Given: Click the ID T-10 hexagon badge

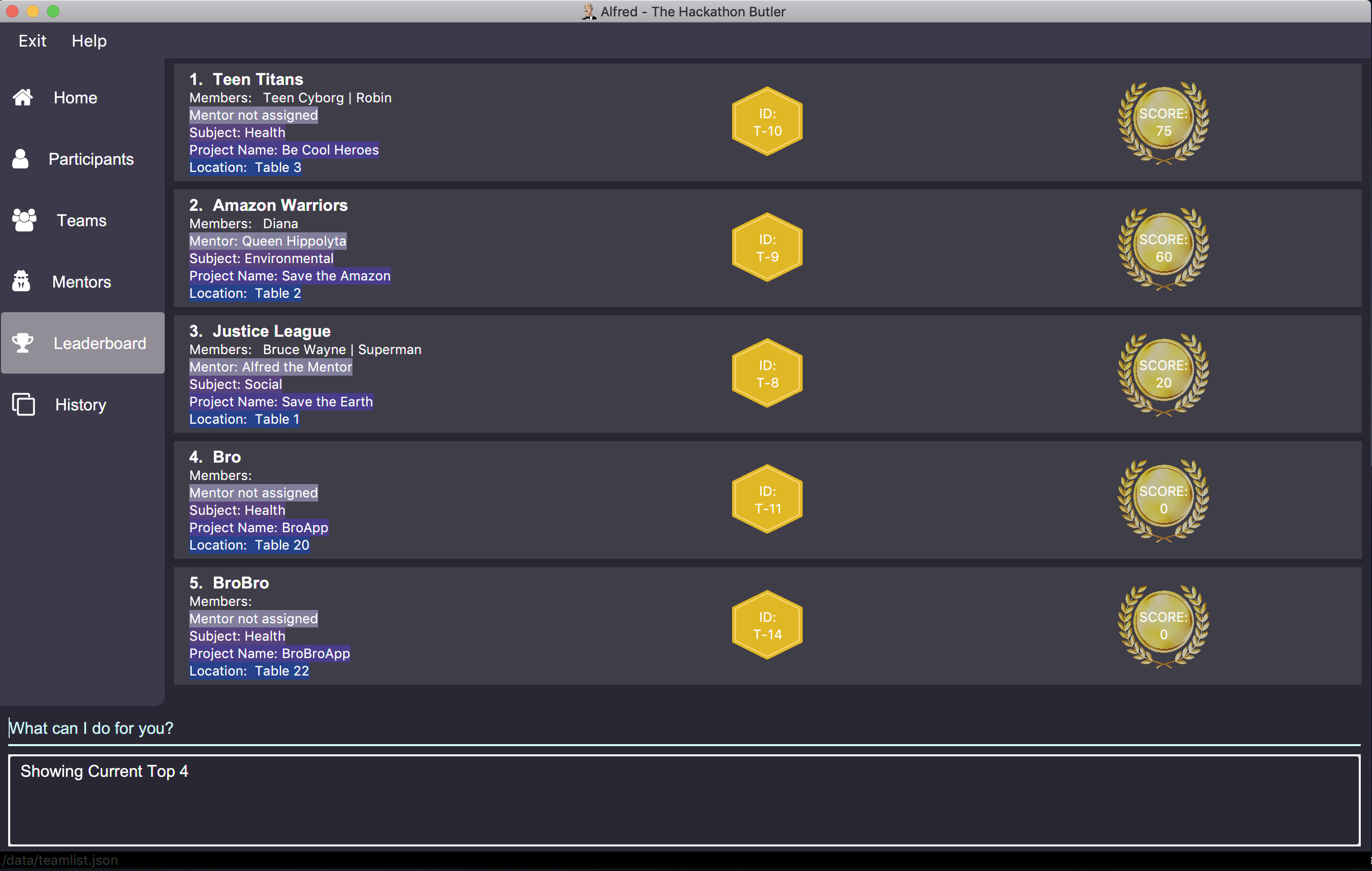Looking at the screenshot, I should point(767,121).
